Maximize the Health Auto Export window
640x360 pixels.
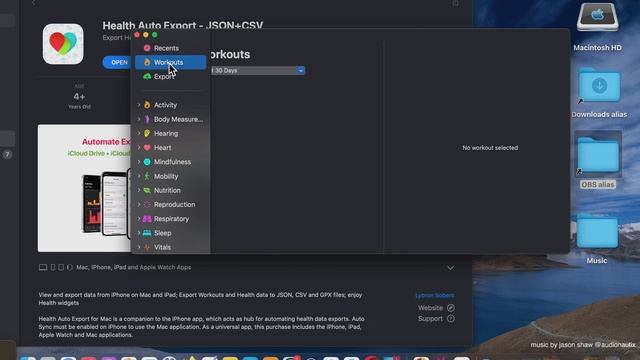coord(155,35)
